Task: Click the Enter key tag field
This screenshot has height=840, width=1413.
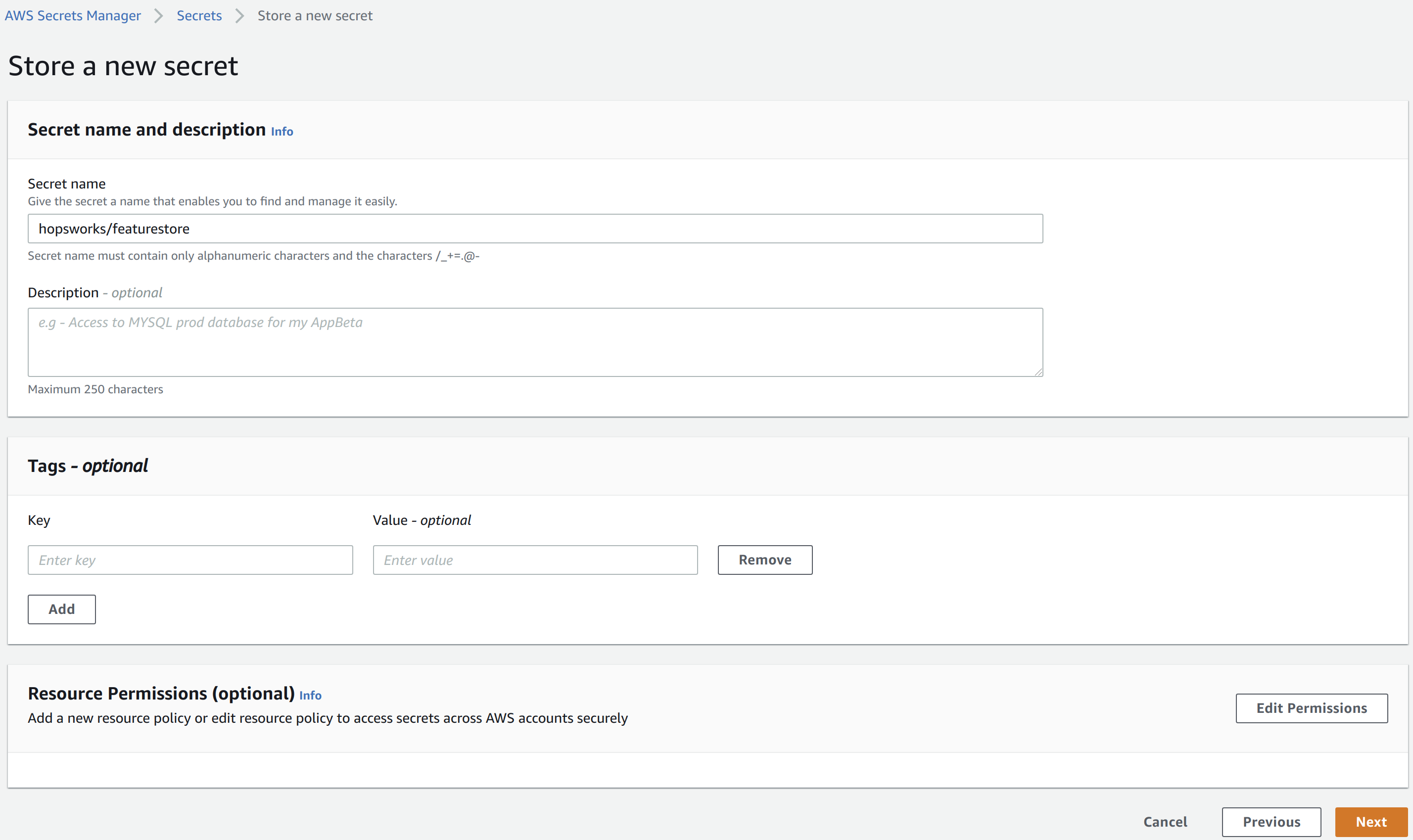Action: tap(189, 560)
